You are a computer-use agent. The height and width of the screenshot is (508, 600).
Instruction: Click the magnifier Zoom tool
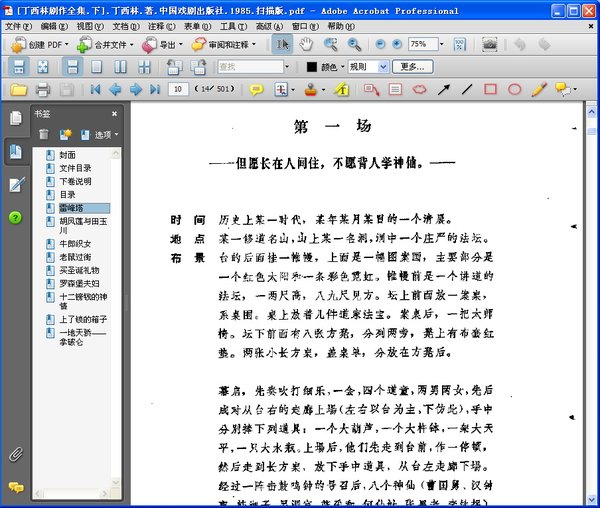click(354, 45)
